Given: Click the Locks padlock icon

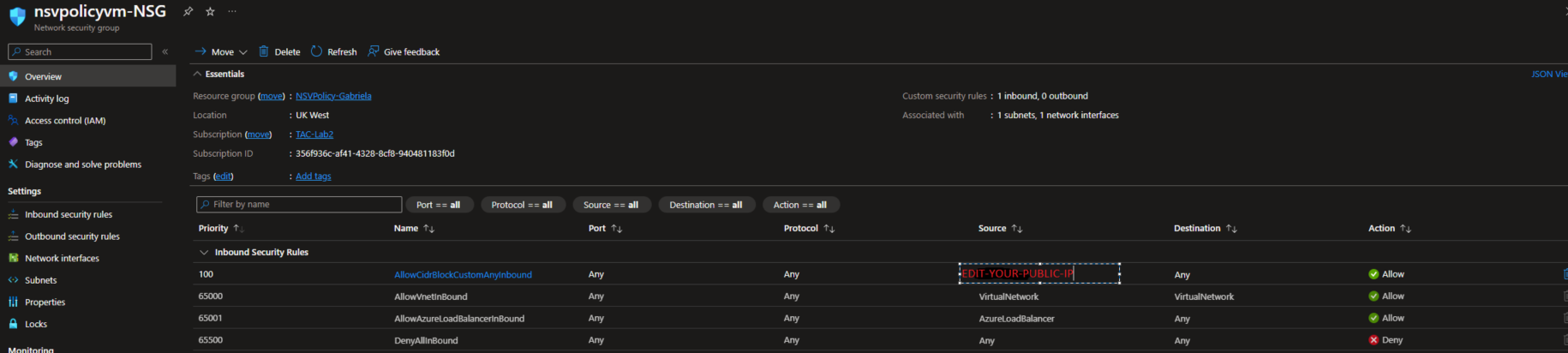Looking at the screenshot, I should point(13,324).
